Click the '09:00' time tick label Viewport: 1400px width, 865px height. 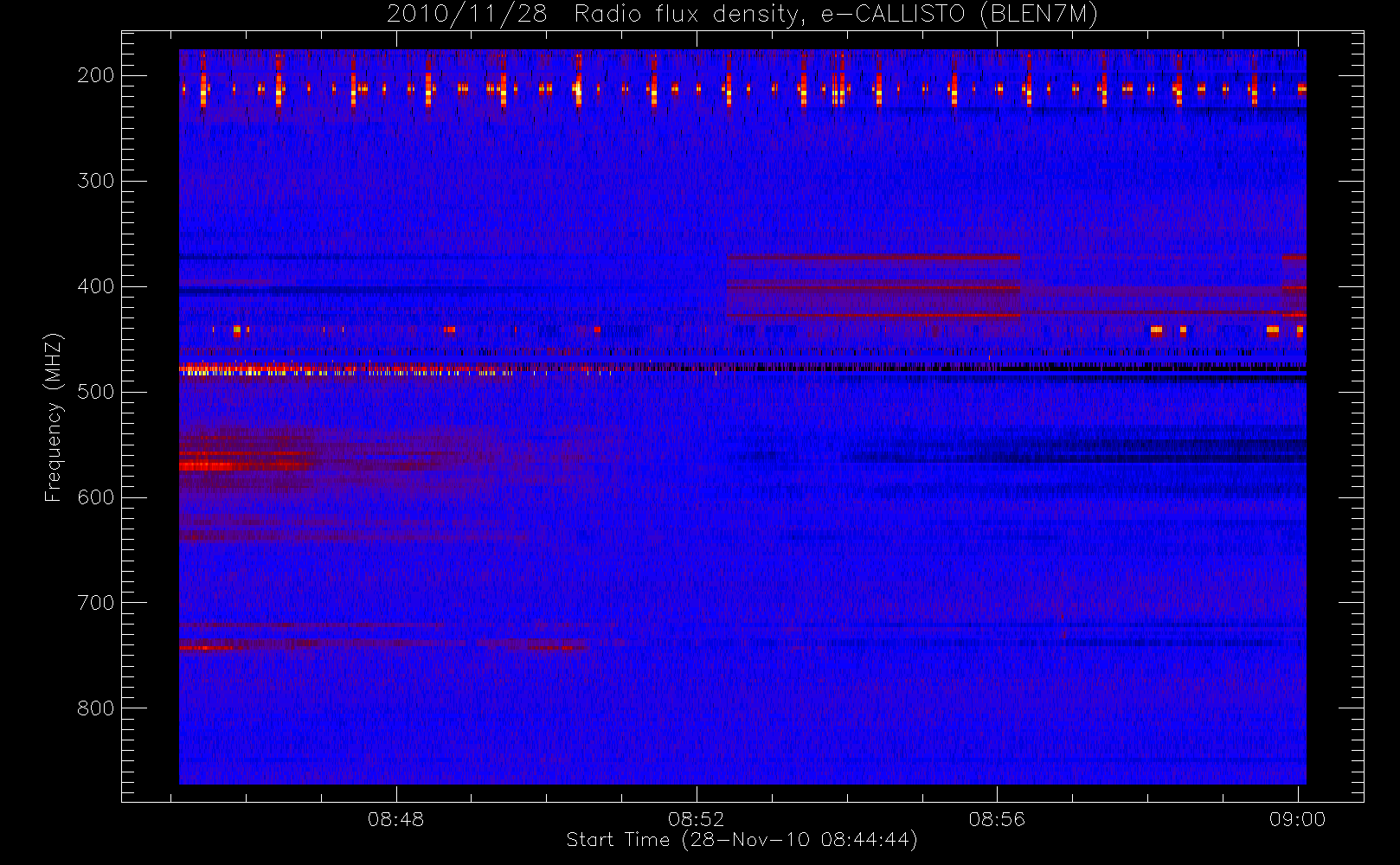pos(1298,819)
